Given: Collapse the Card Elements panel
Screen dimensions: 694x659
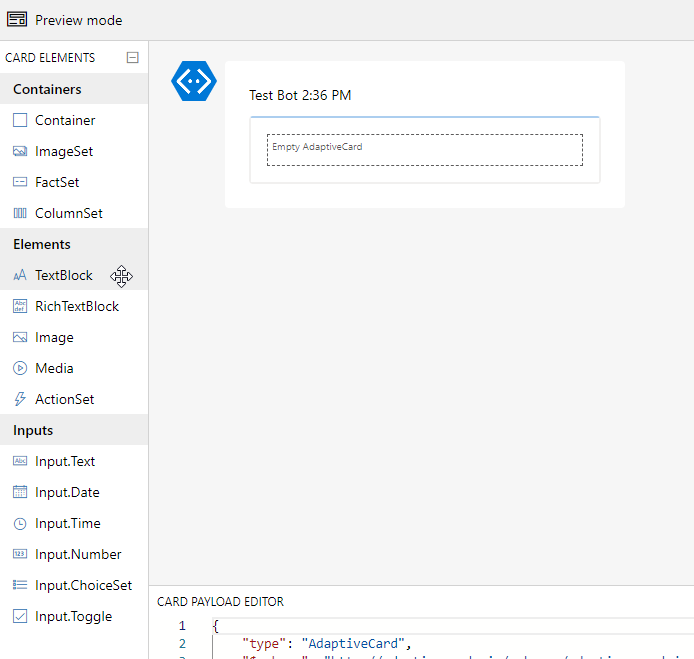Looking at the screenshot, I should click(x=132, y=58).
